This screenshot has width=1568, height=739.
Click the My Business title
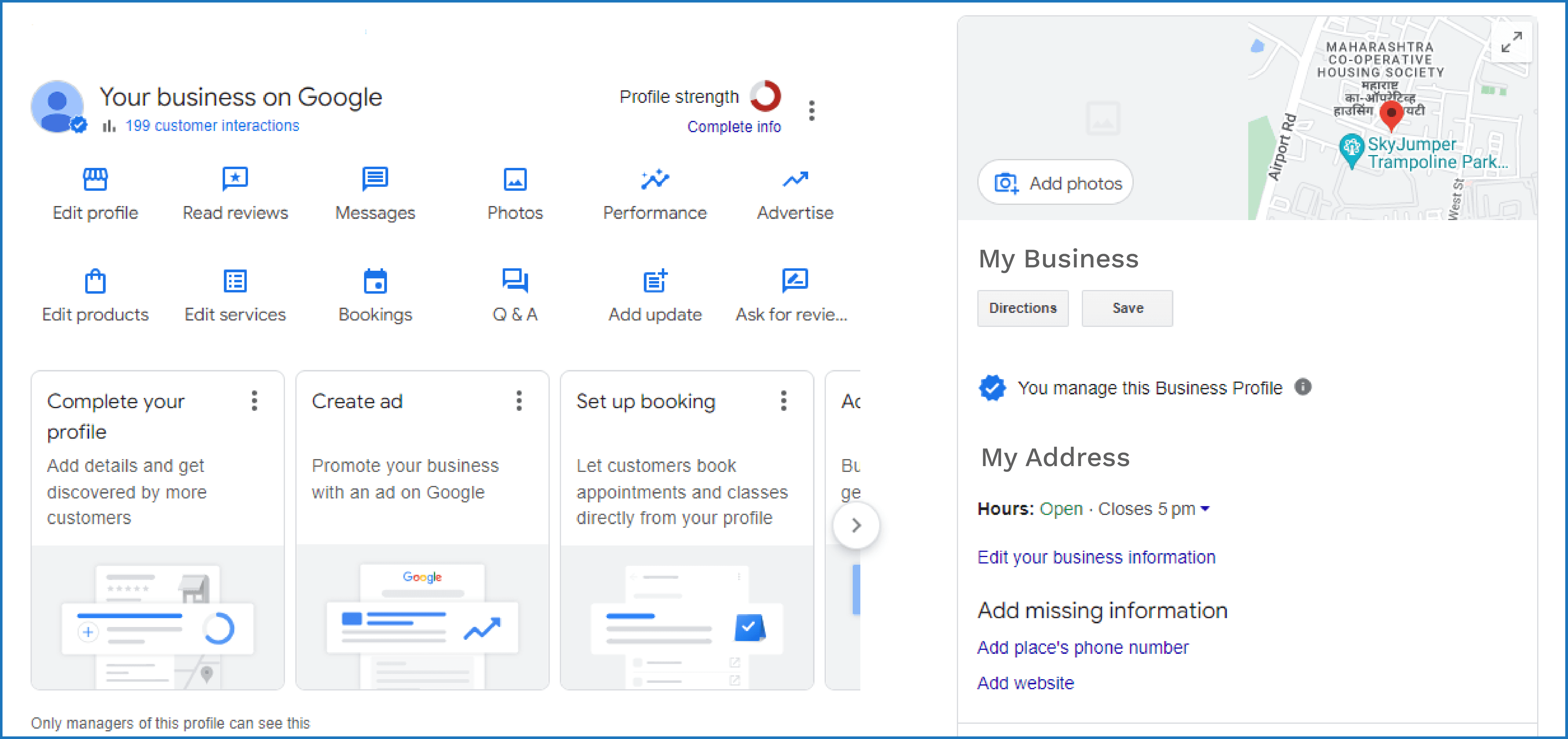coord(1059,259)
